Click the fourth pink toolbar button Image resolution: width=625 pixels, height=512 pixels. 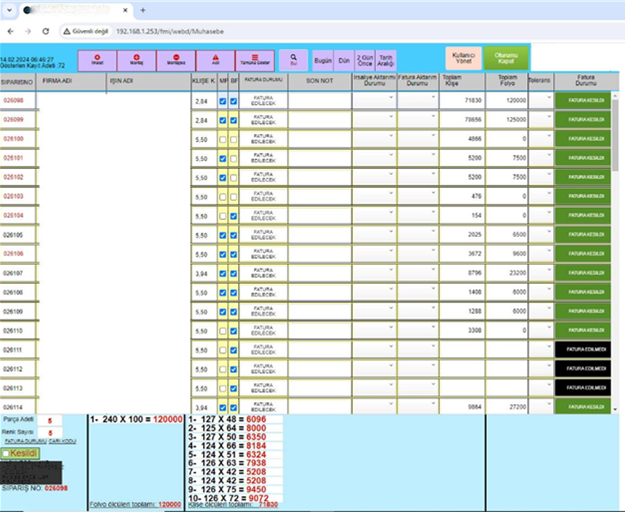click(215, 59)
